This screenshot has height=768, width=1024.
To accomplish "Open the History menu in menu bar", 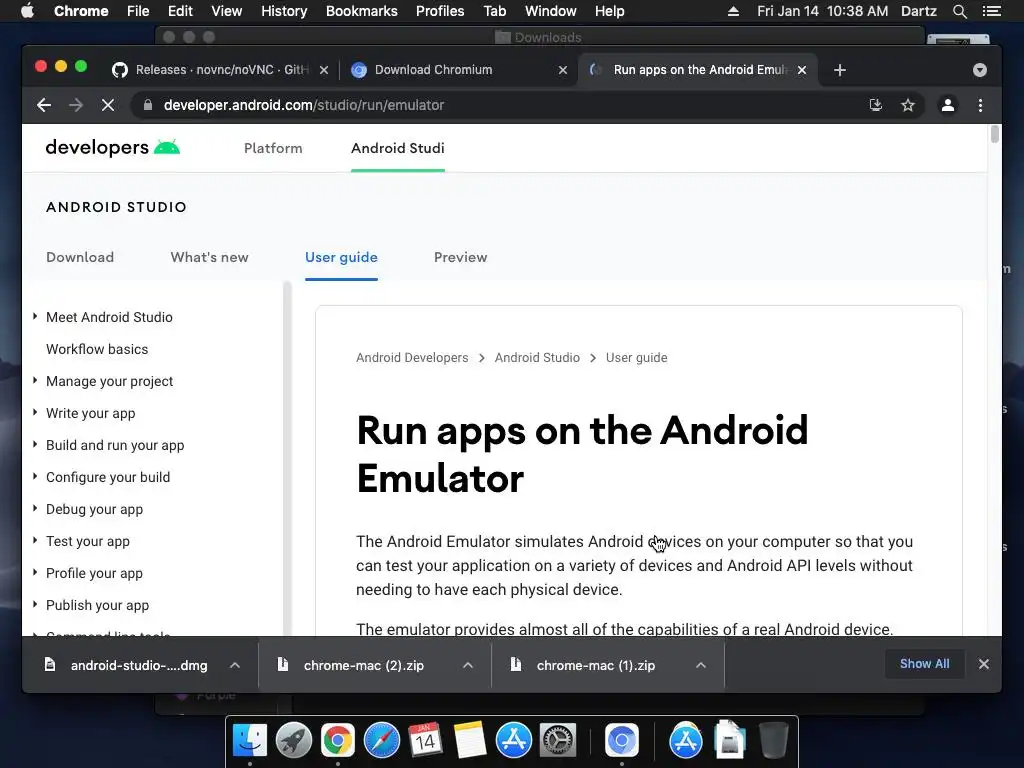I will click(x=284, y=11).
